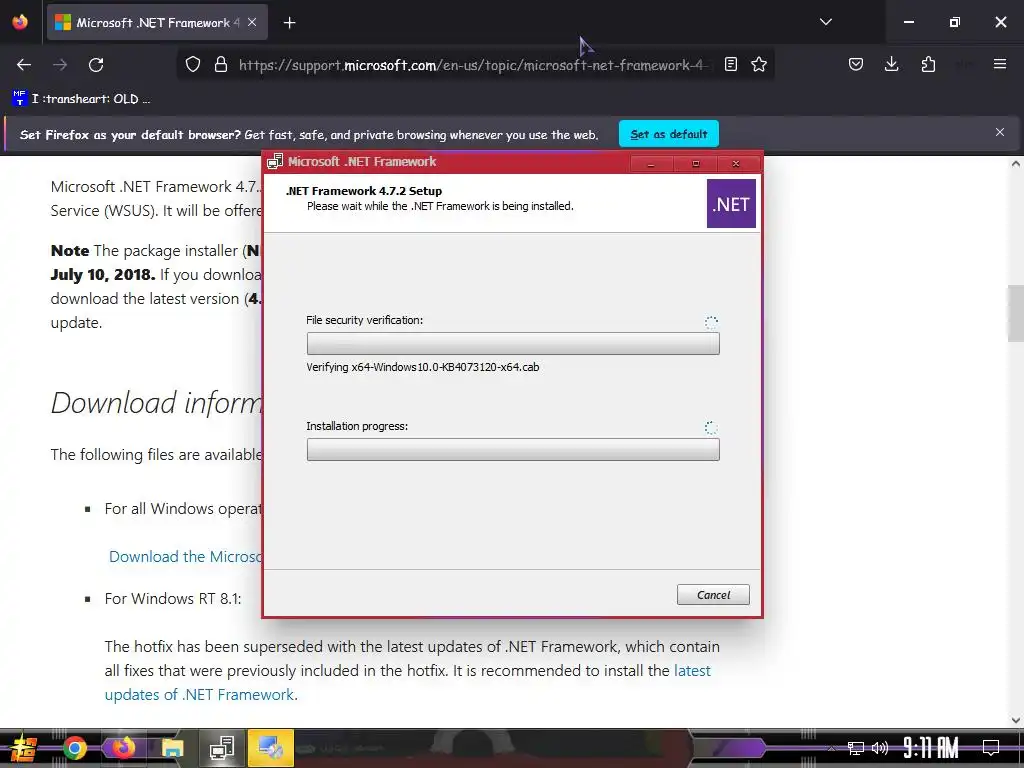
Task: Reload the Microsoft support page
Action: pos(96,65)
